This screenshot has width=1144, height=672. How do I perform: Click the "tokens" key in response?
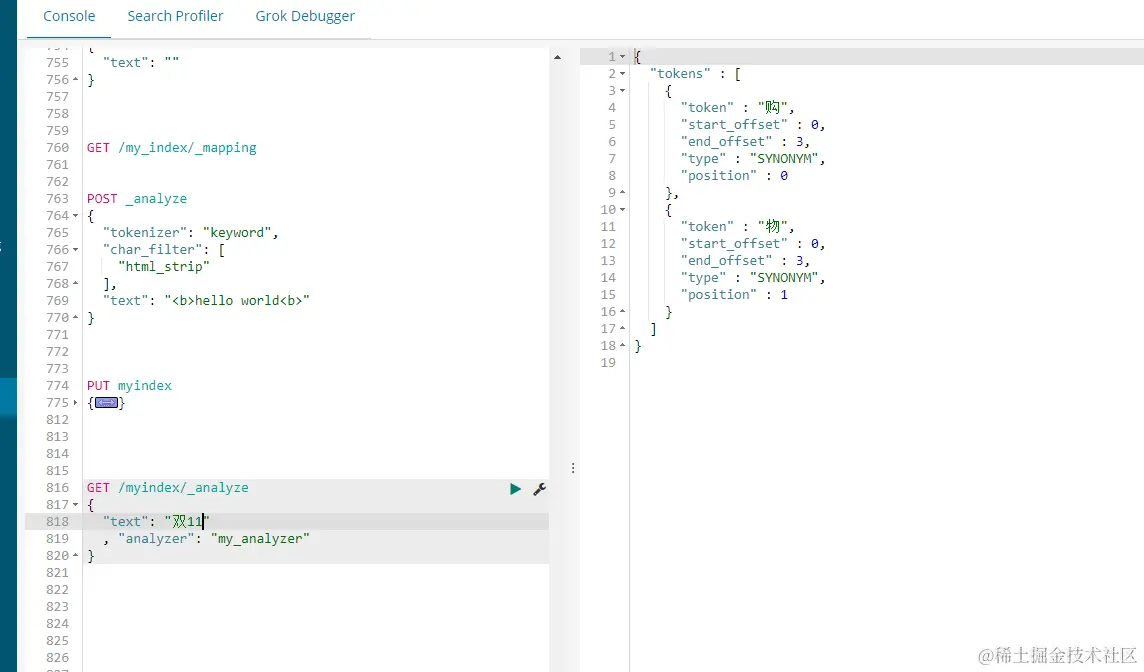(680, 74)
